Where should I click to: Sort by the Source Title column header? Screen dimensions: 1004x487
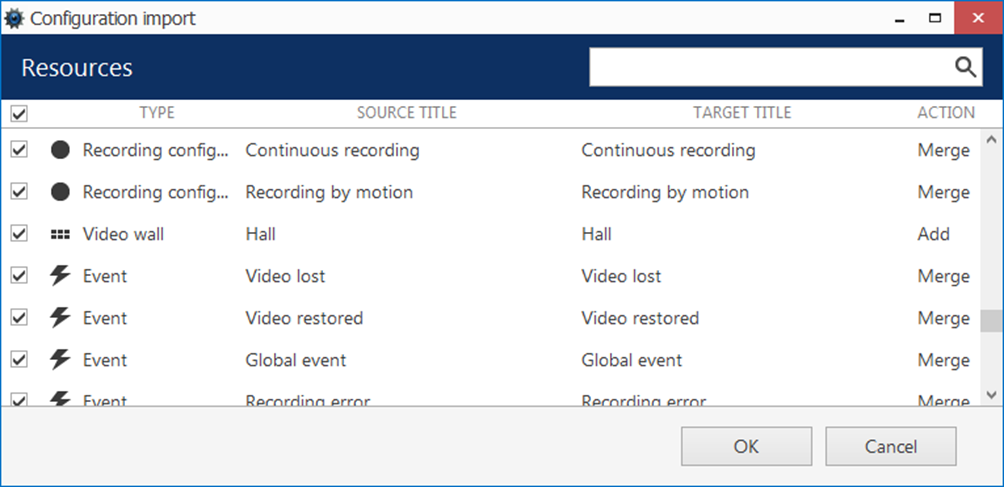coord(406,113)
